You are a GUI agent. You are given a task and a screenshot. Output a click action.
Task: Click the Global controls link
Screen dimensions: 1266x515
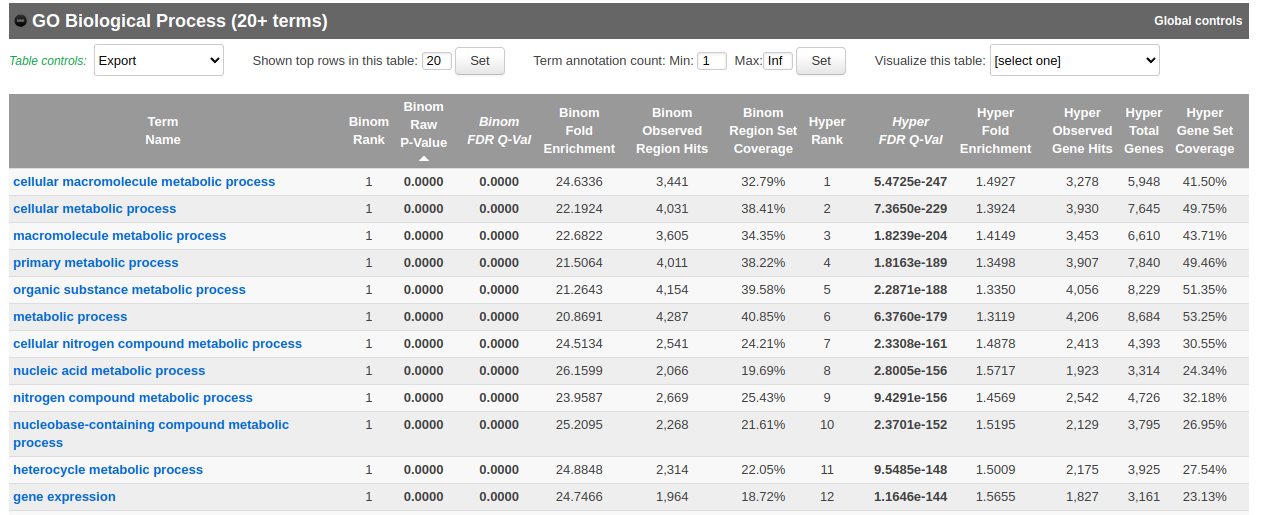[x=1197, y=21]
